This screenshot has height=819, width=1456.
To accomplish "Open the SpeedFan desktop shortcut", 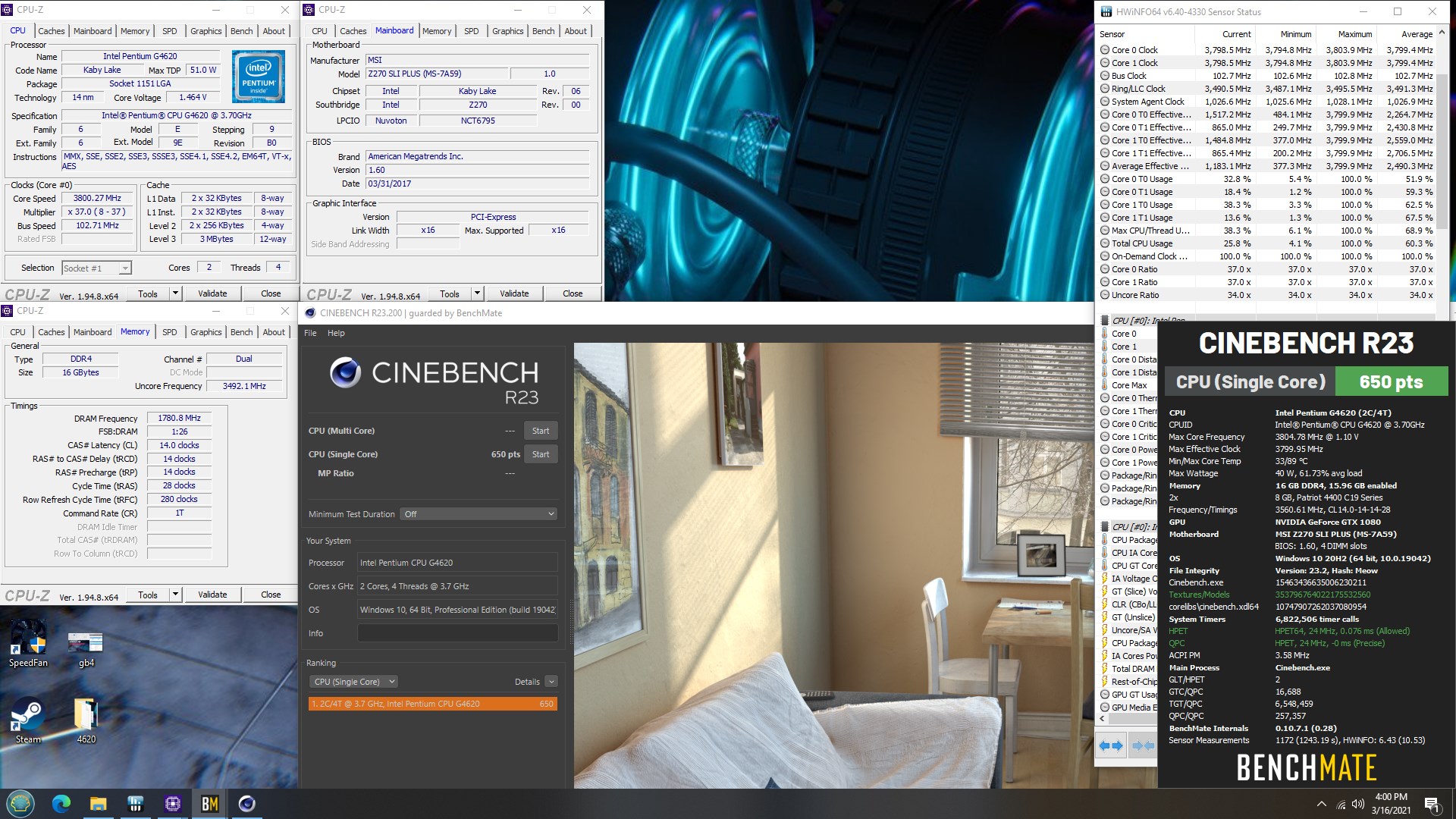I will coord(28,644).
